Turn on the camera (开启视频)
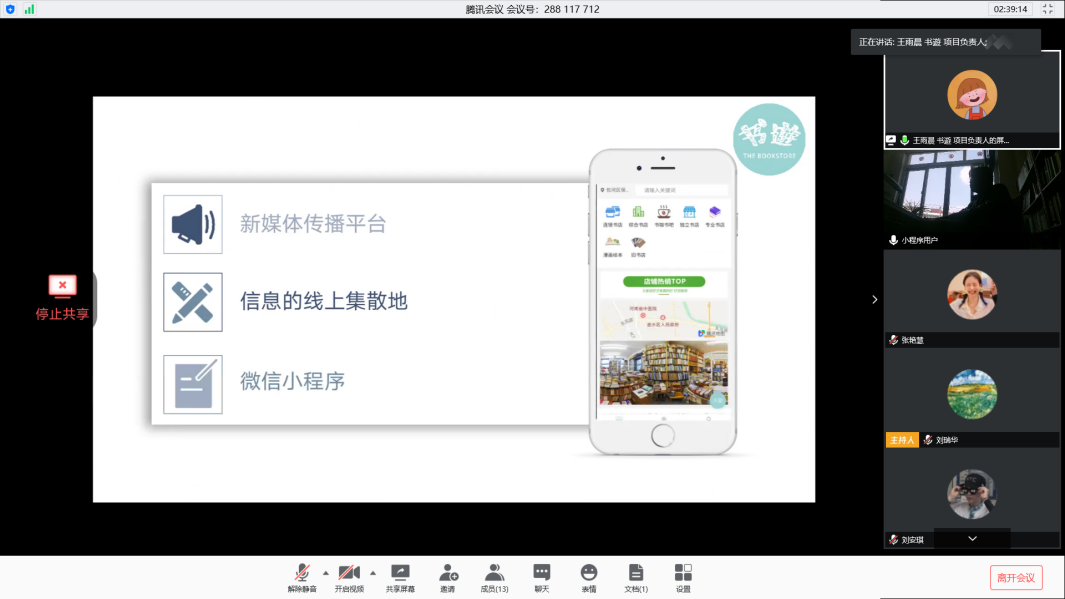The height and width of the screenshot is (599, 1065). tap(348, 574)
